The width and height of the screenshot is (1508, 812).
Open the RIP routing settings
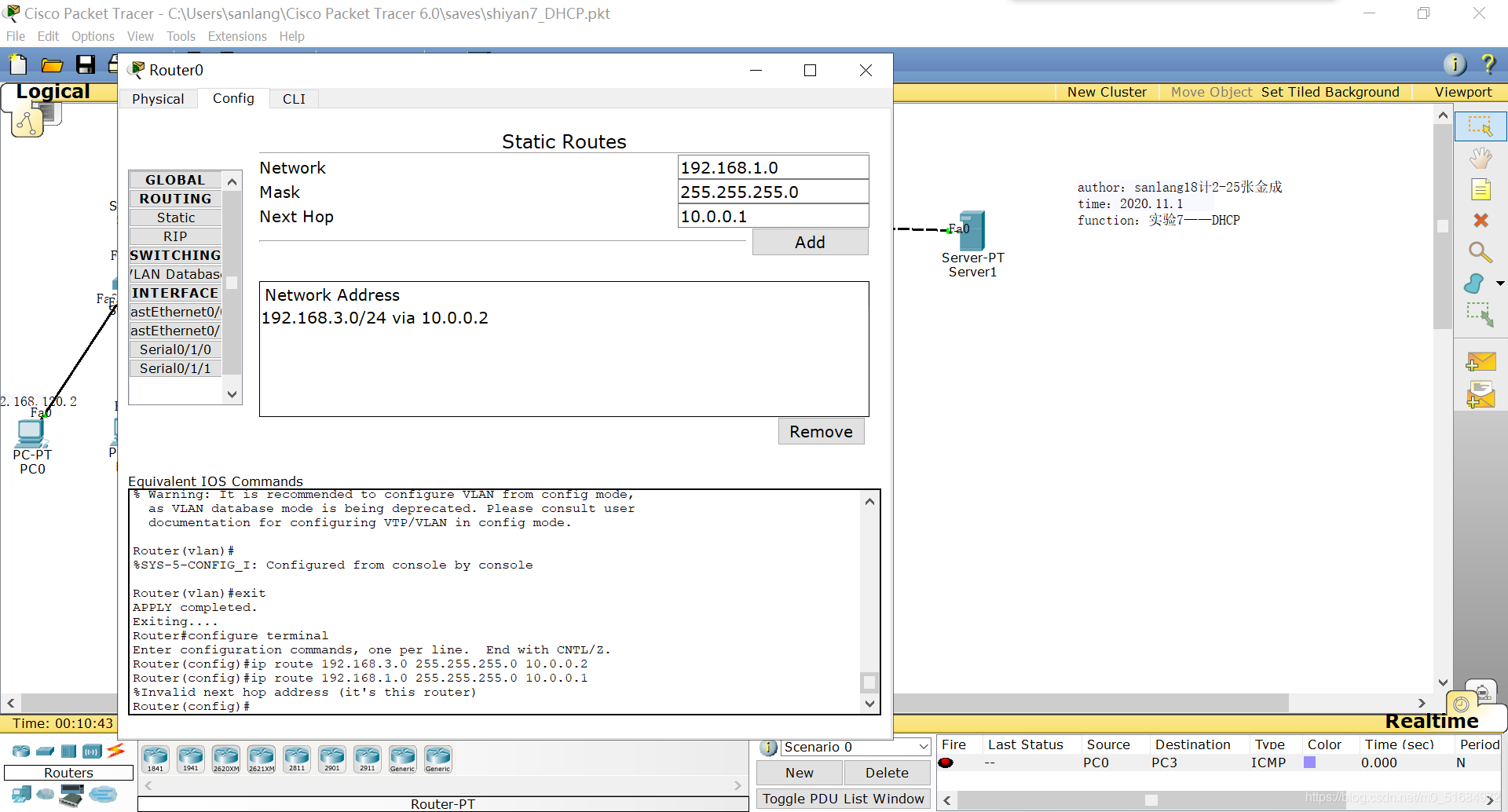[x=175, y=236]
